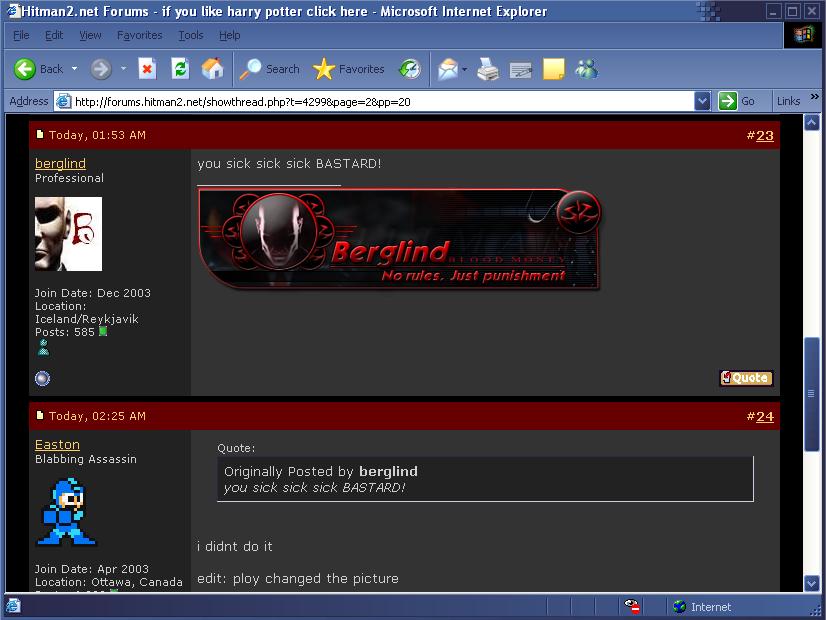Click the Links toolbar label
This screenshot has width=826, height=620.
[x=788, y=101]
